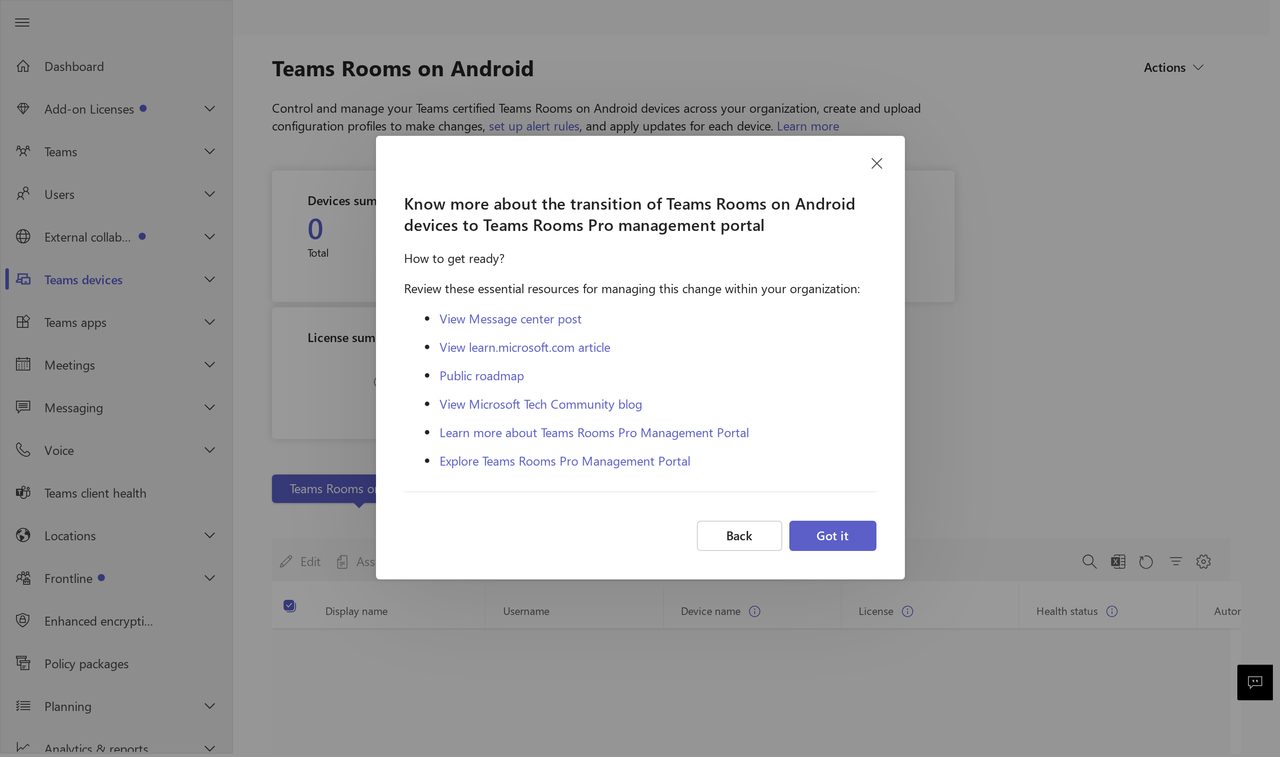Expand the Users section chevron
Viewport: 1280px width, 757px height.
click(x=210, y=194)
